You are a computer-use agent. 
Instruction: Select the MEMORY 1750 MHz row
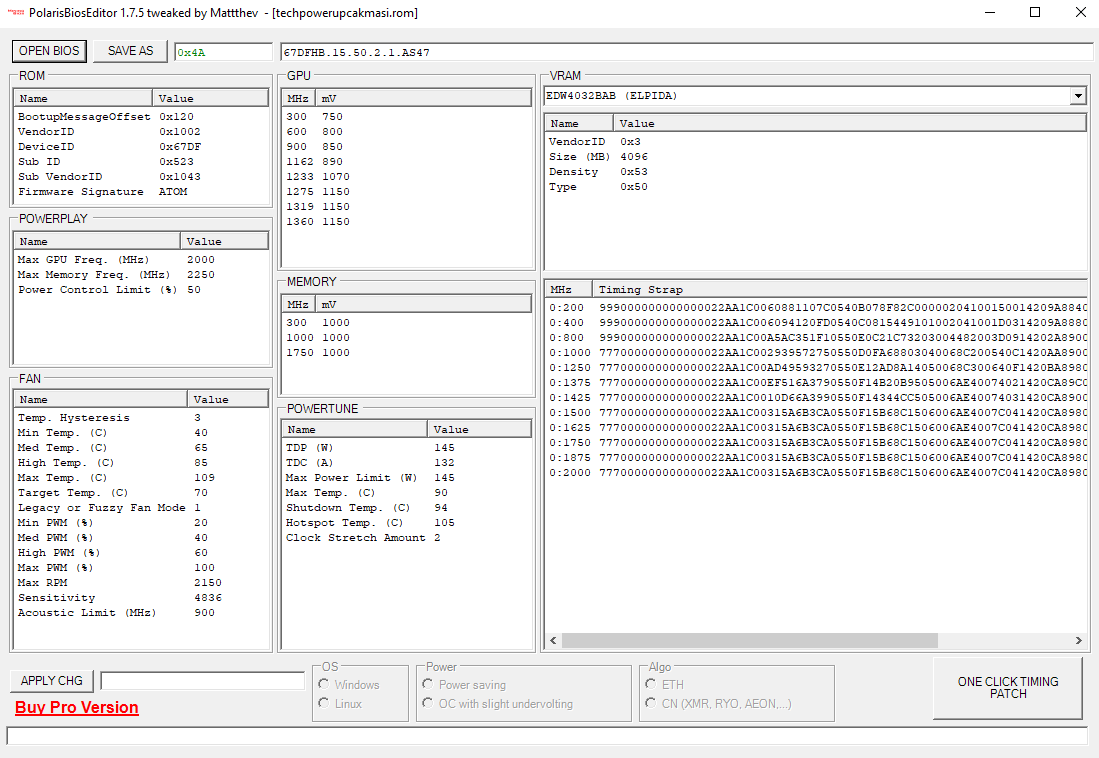(407, 353)
